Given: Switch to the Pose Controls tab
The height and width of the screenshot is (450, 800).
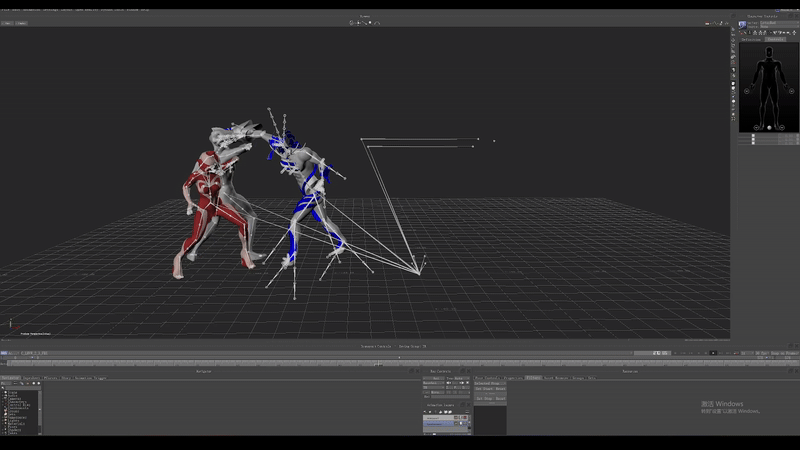Looking at the screenshot, I should click(x=487, y=378).
